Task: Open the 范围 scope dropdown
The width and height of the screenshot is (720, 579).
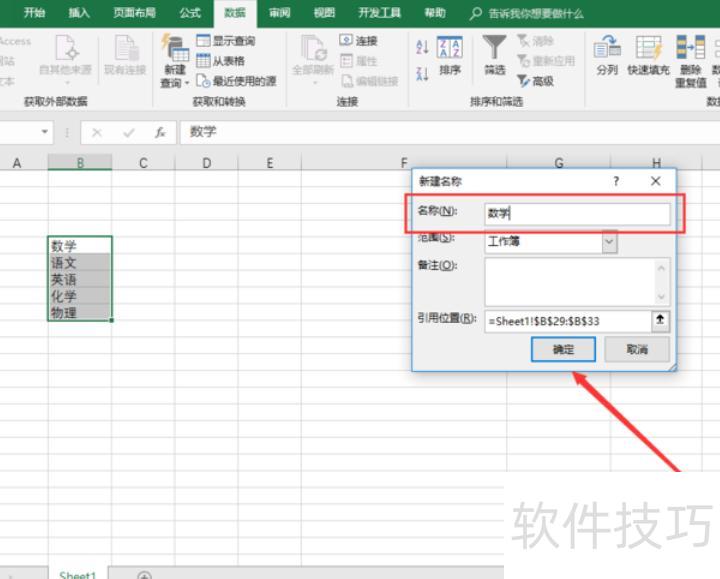Action: tap(609, 242)
